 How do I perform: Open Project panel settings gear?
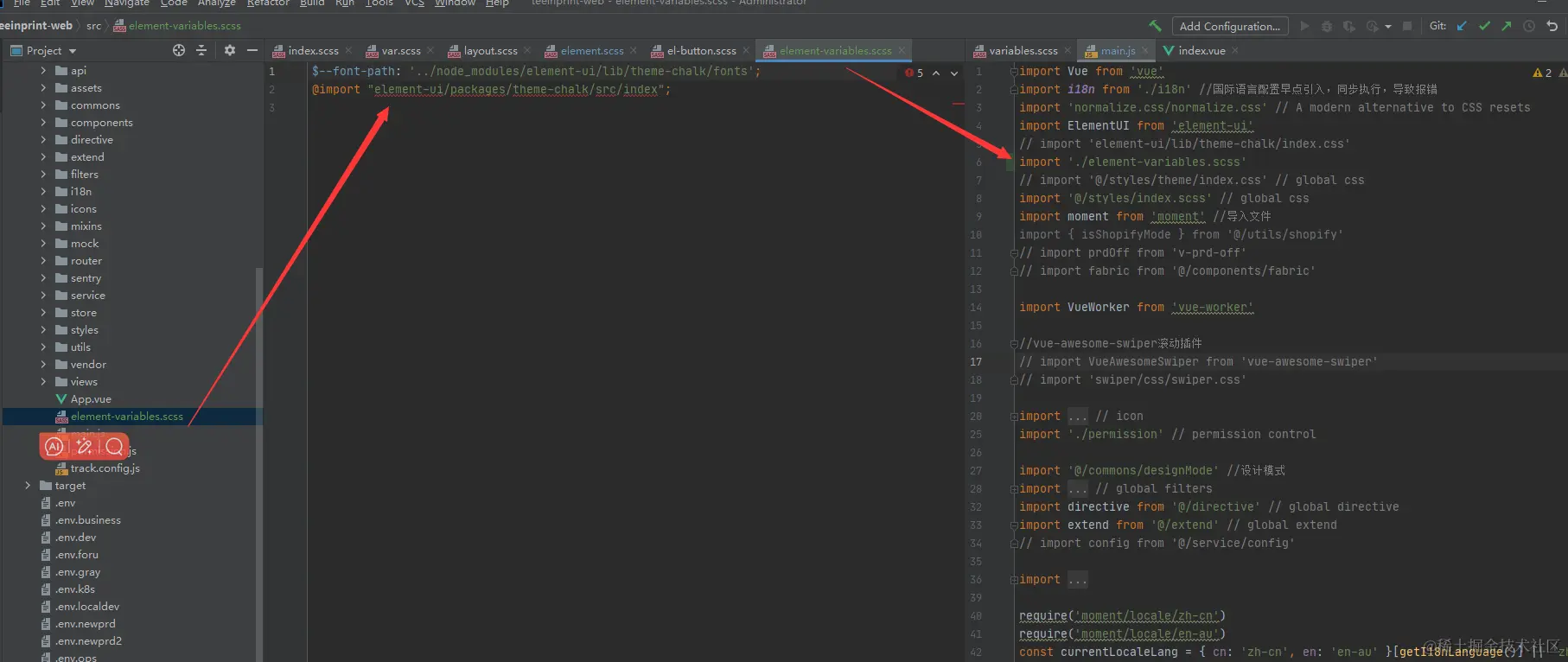click(229, 50)
